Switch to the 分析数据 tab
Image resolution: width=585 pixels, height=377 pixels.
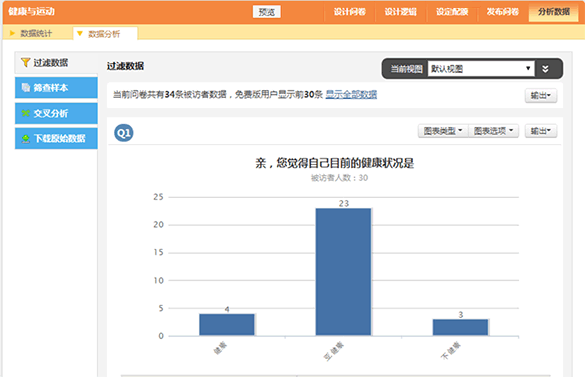click(x=554, y=12)
